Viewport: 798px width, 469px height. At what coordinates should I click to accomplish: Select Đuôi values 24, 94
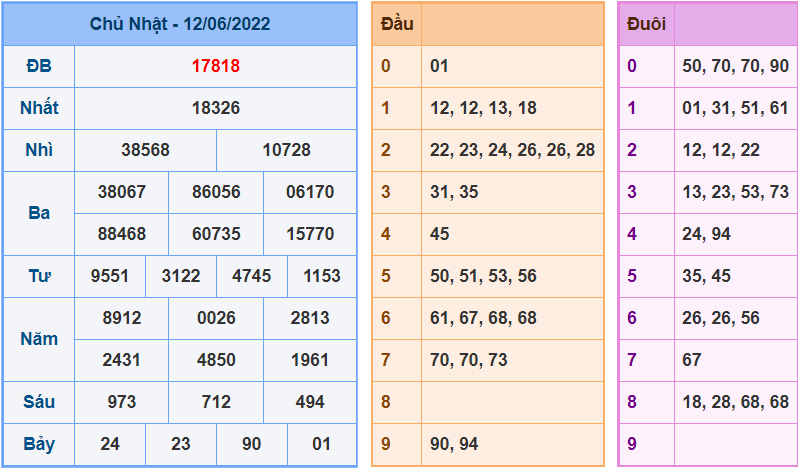(706, 234)
